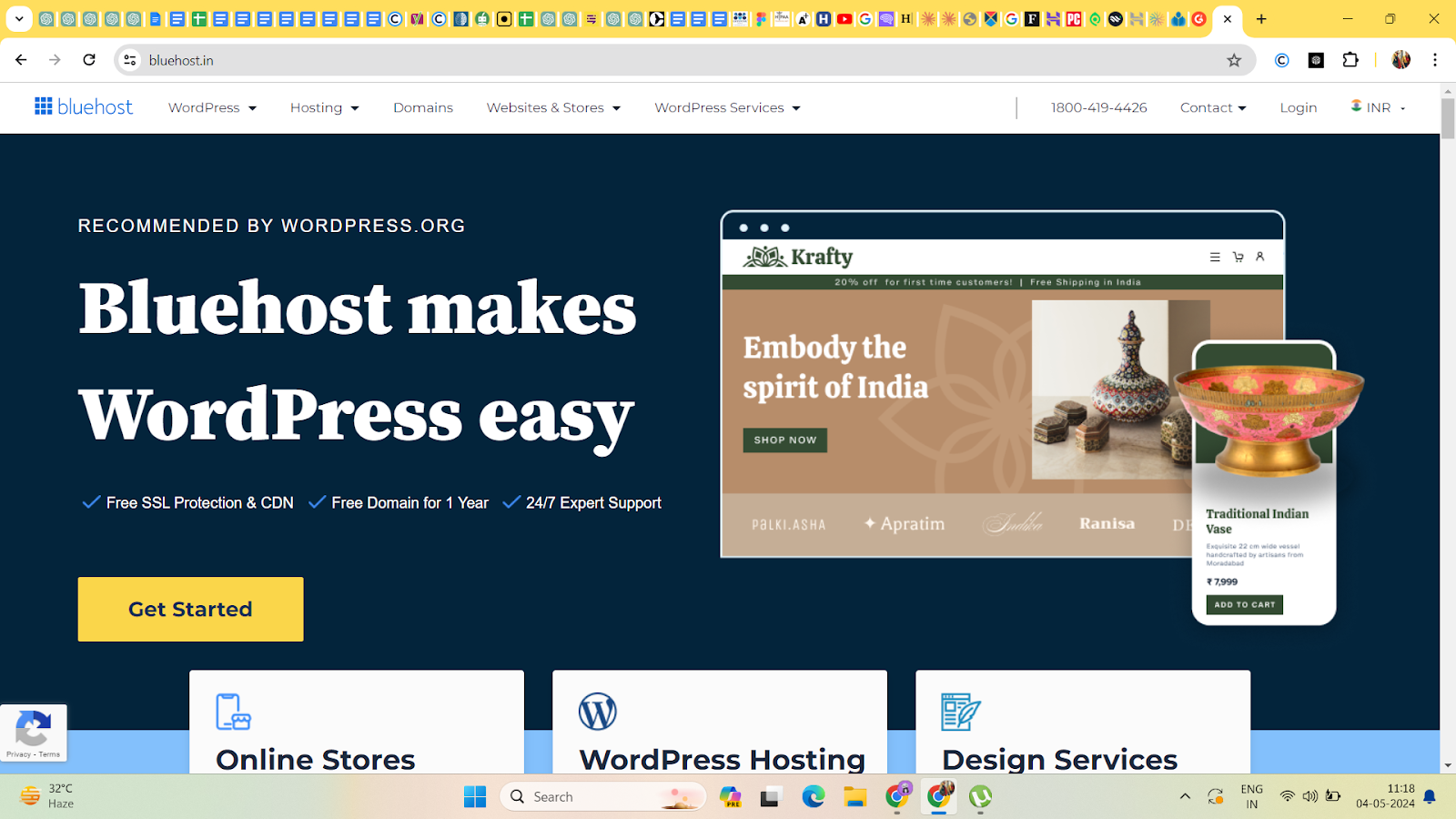Click the Login link

(1299, 107)
